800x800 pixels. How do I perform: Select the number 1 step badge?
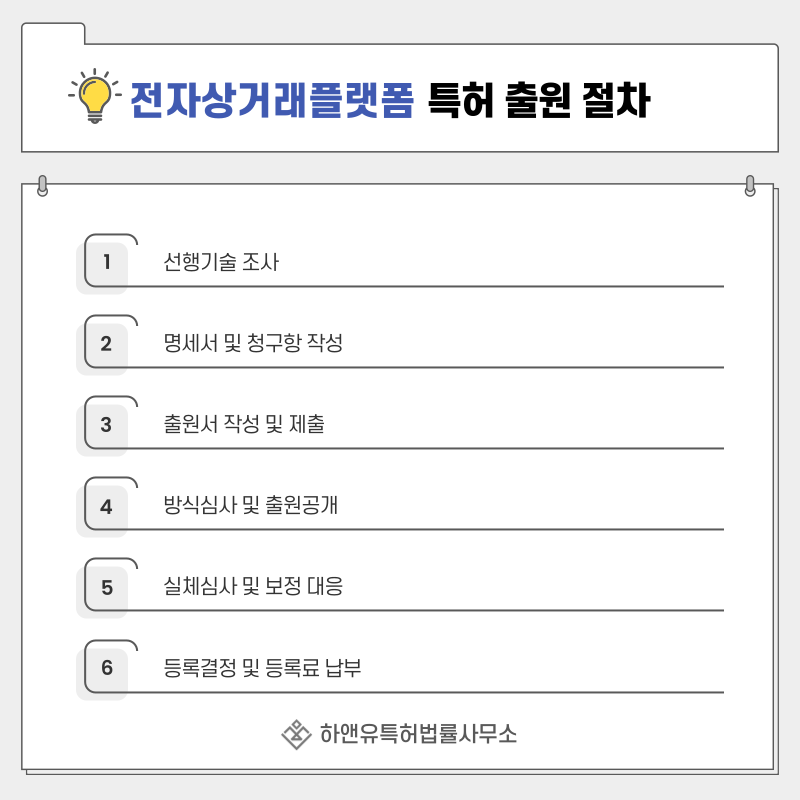(x=106, y=262)
